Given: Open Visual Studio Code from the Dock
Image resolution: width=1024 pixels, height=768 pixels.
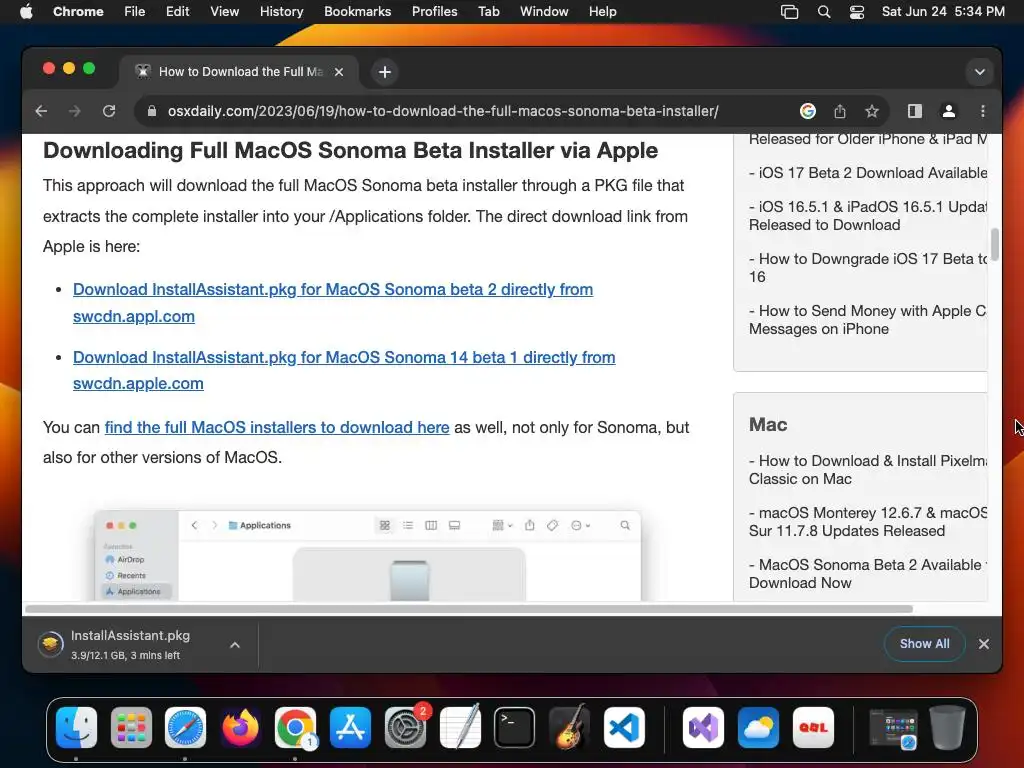Looking at the screenshot, I should click(624, 727).
